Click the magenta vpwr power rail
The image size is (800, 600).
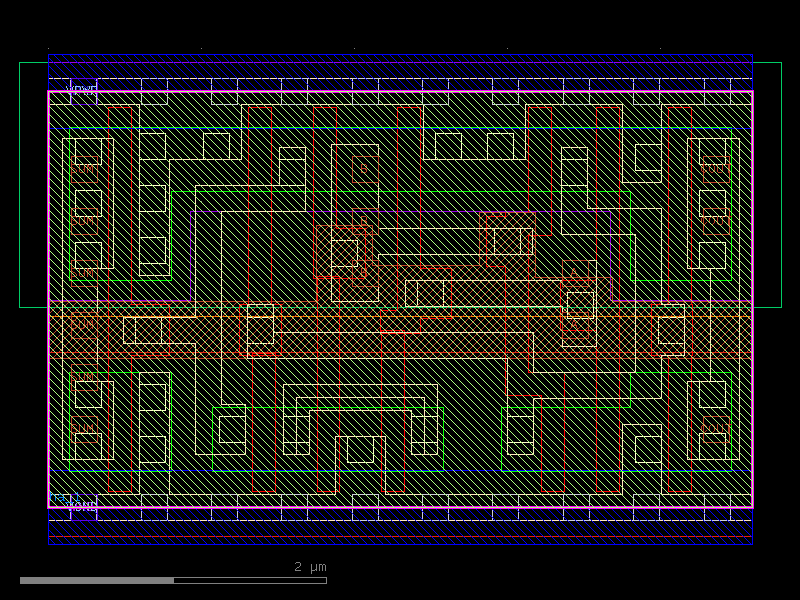point(400,92)
